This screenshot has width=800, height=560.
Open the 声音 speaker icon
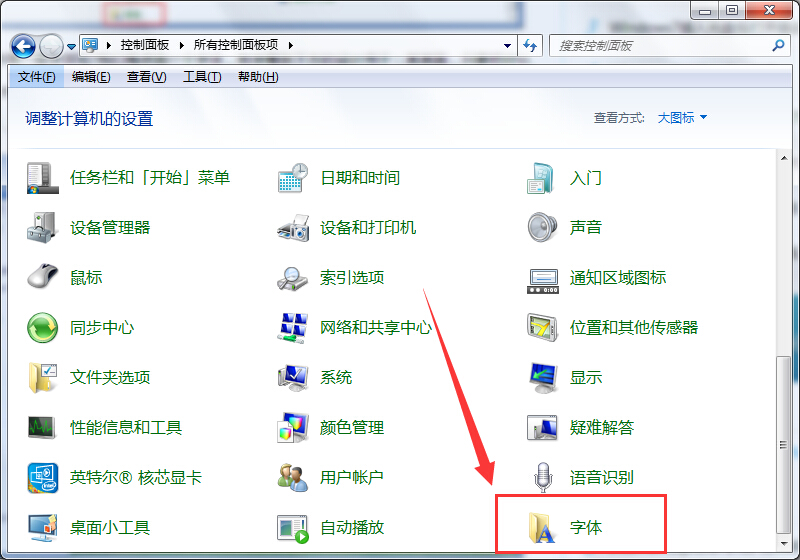pyautogui.click(x=542, y=227)
